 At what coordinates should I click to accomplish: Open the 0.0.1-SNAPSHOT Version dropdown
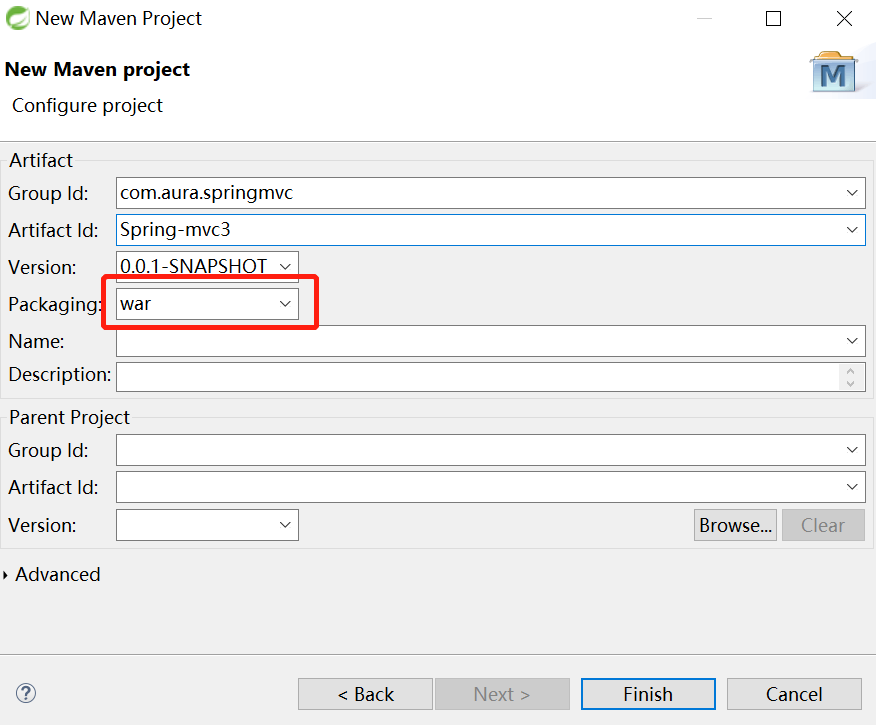pos(285,266)
